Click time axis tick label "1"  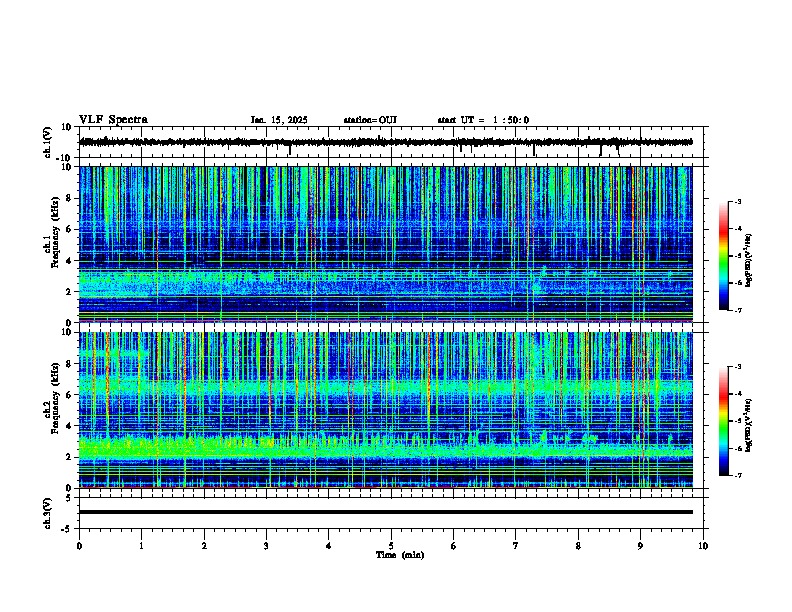[141, 546]
